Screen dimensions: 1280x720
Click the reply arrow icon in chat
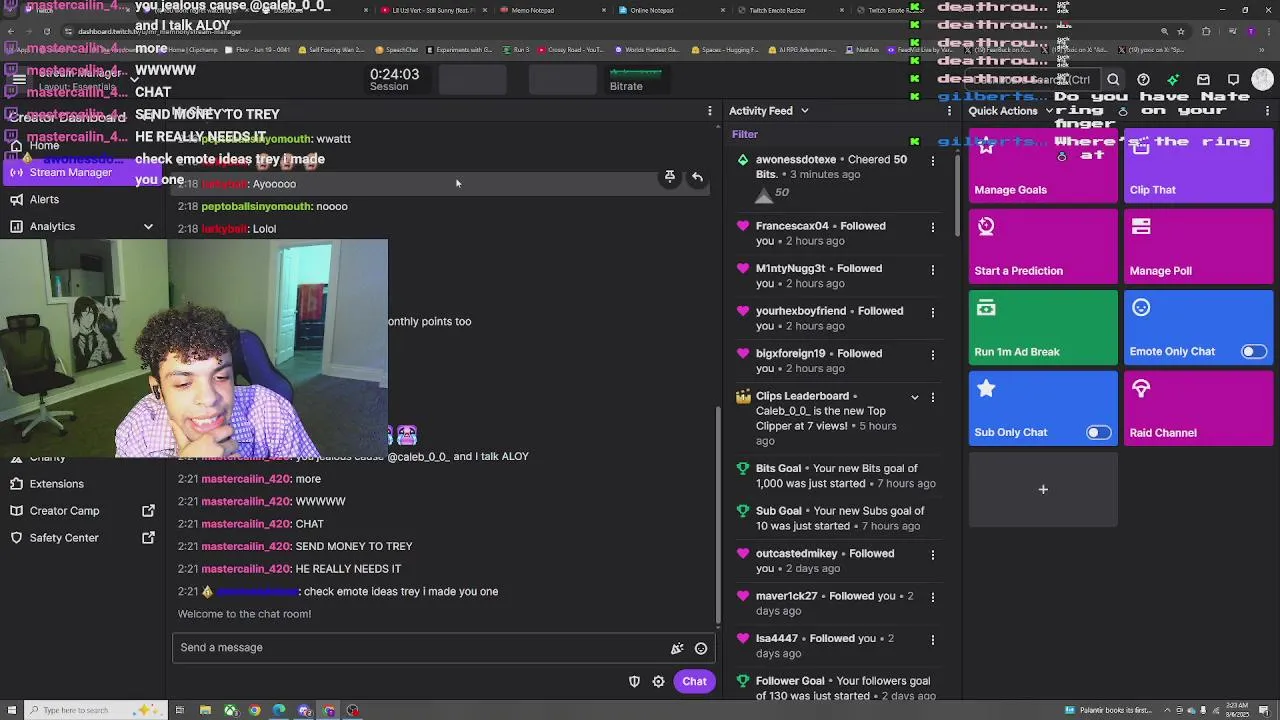[x=697, y=177]
